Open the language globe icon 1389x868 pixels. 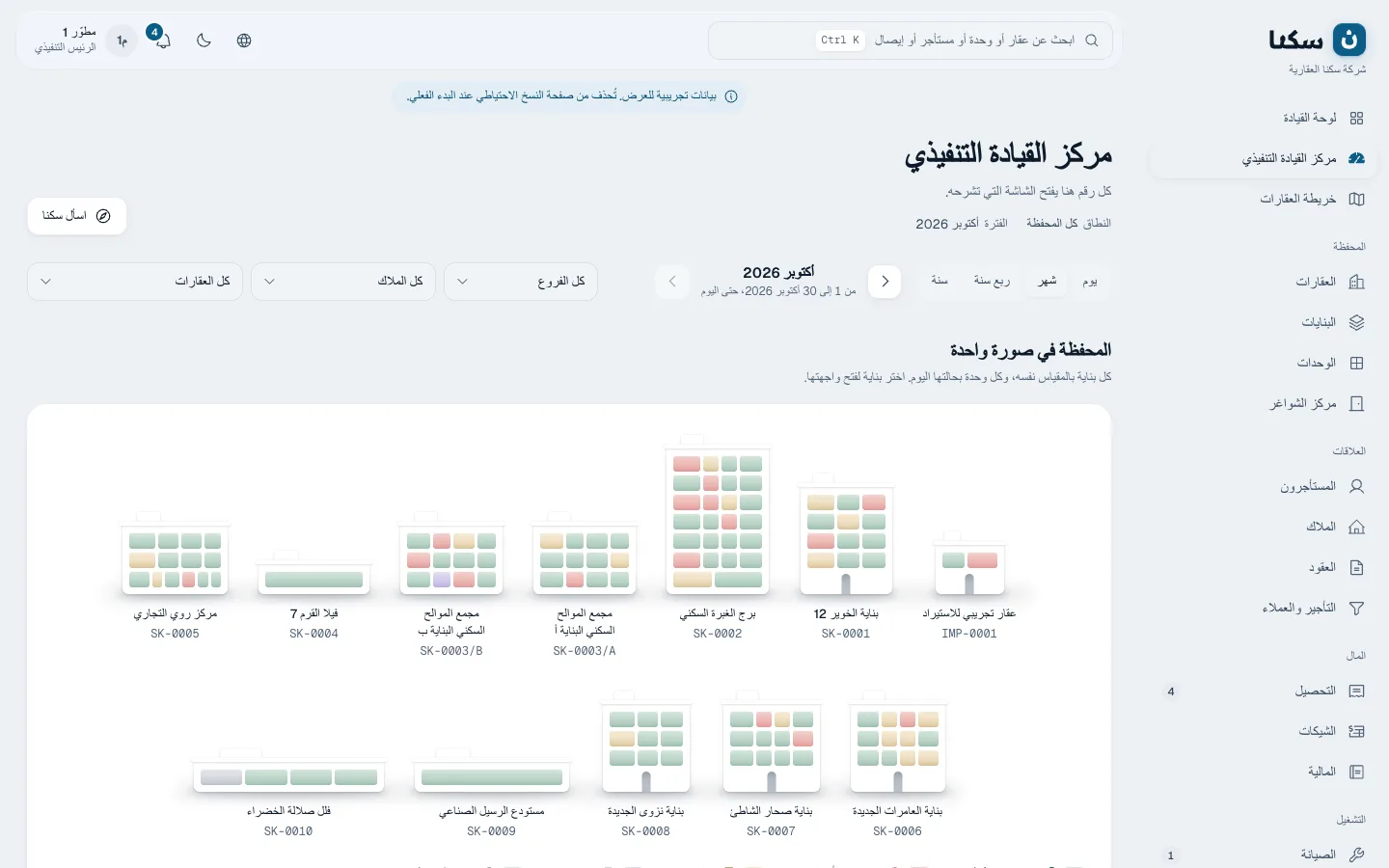[x=244, y=41]
